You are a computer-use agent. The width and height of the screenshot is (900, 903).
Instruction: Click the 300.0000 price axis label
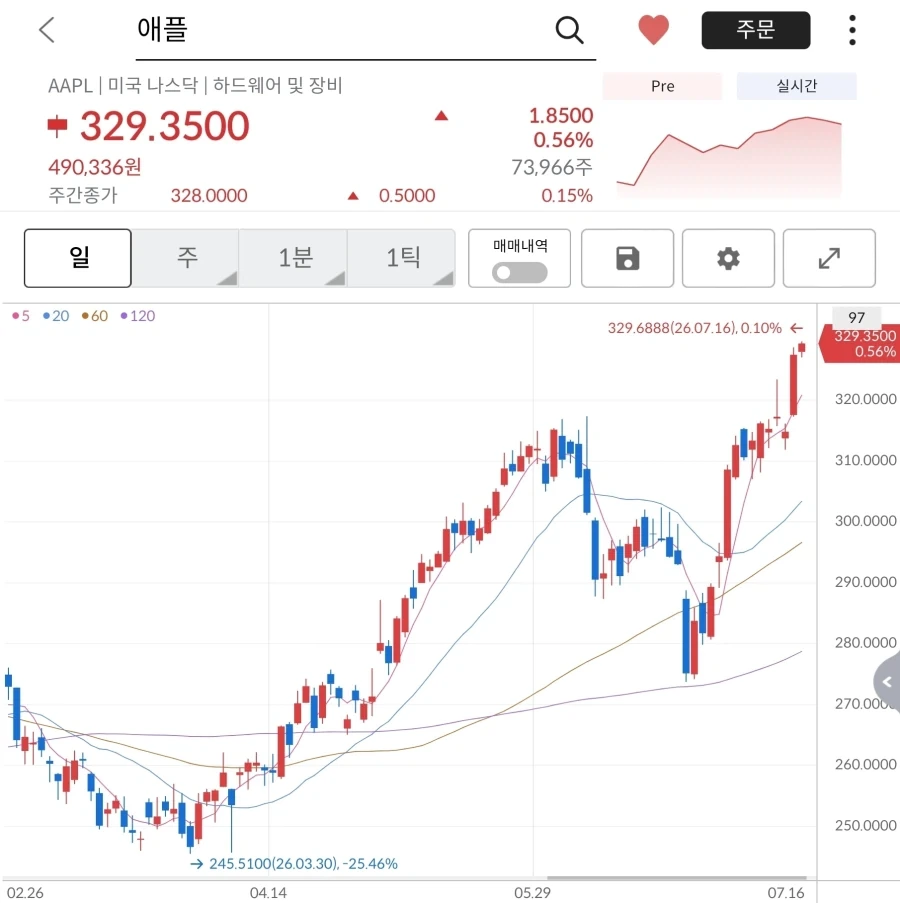point(865,521)
